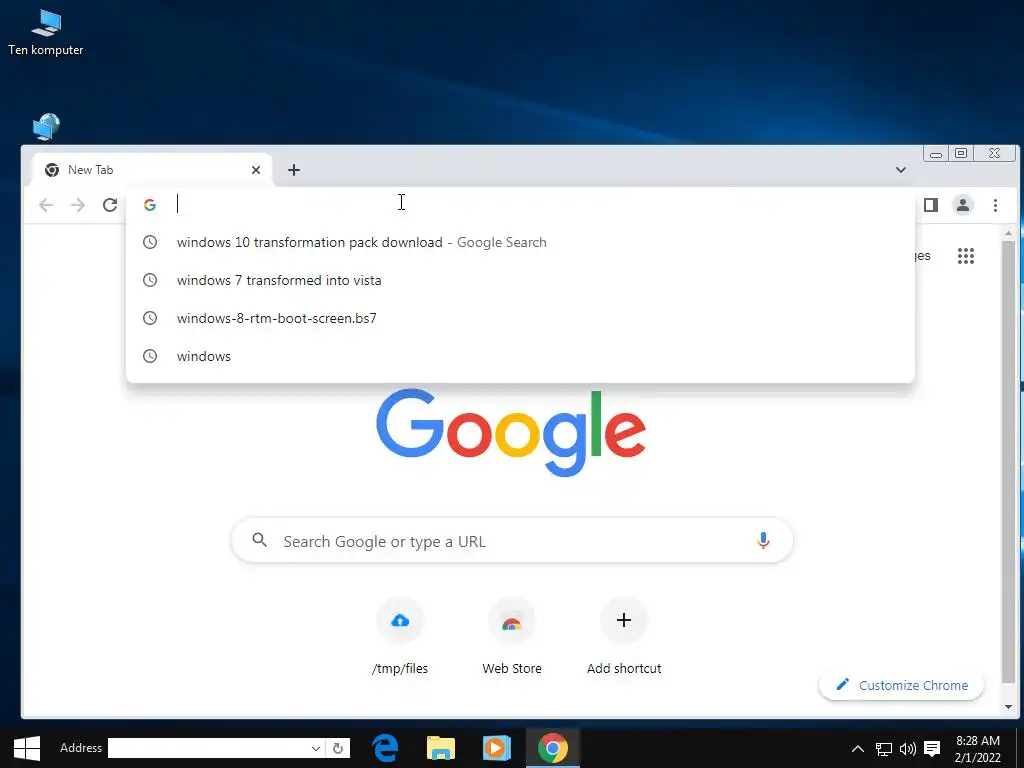Click taskbar Address refresh icon
The image size is (1024, 768).
pyautogui.click(x=338, y=748)
